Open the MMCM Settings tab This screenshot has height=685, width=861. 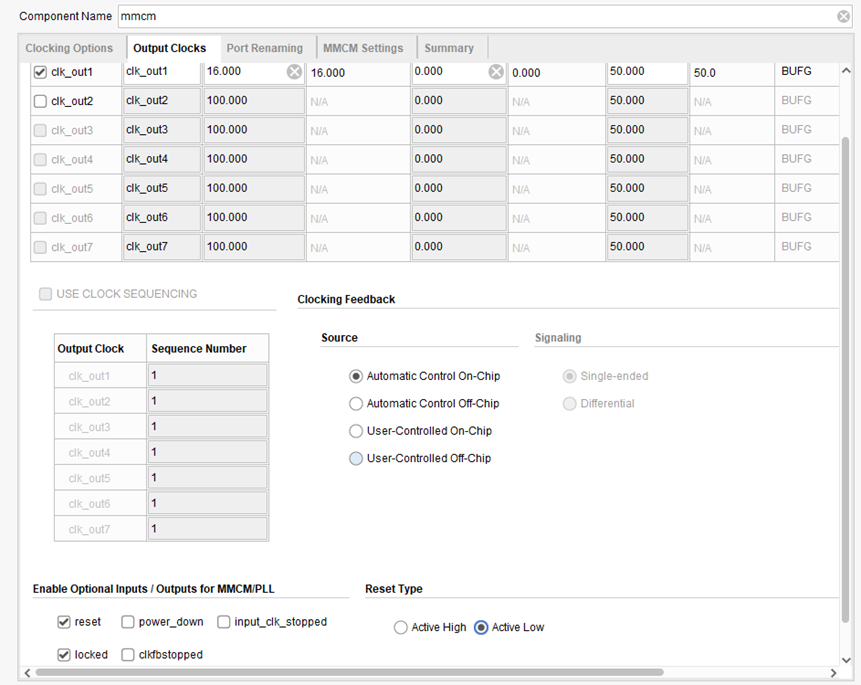[x=363, y=48]
